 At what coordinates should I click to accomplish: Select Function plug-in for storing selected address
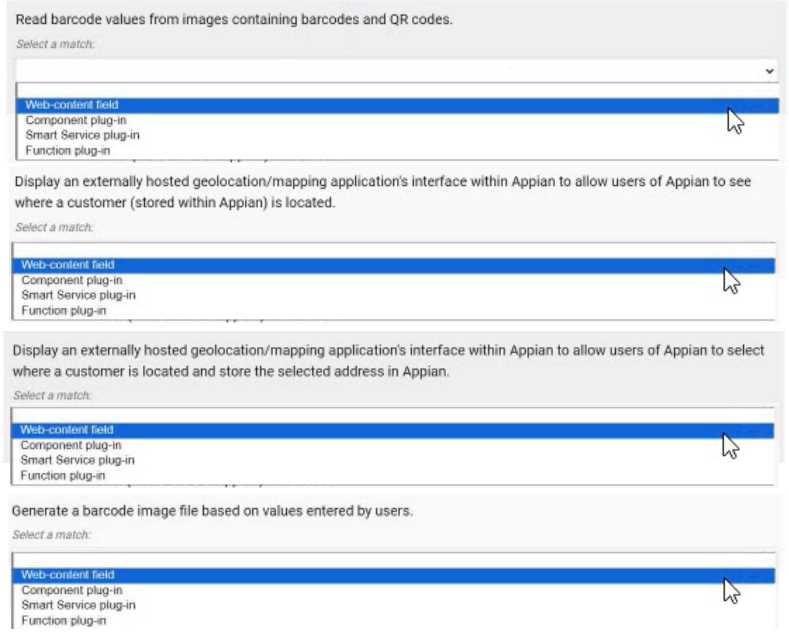(x=65, y=476)
